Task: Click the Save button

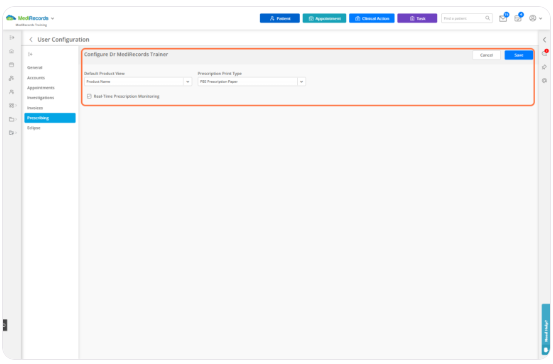Action: [x=518, y=55]
